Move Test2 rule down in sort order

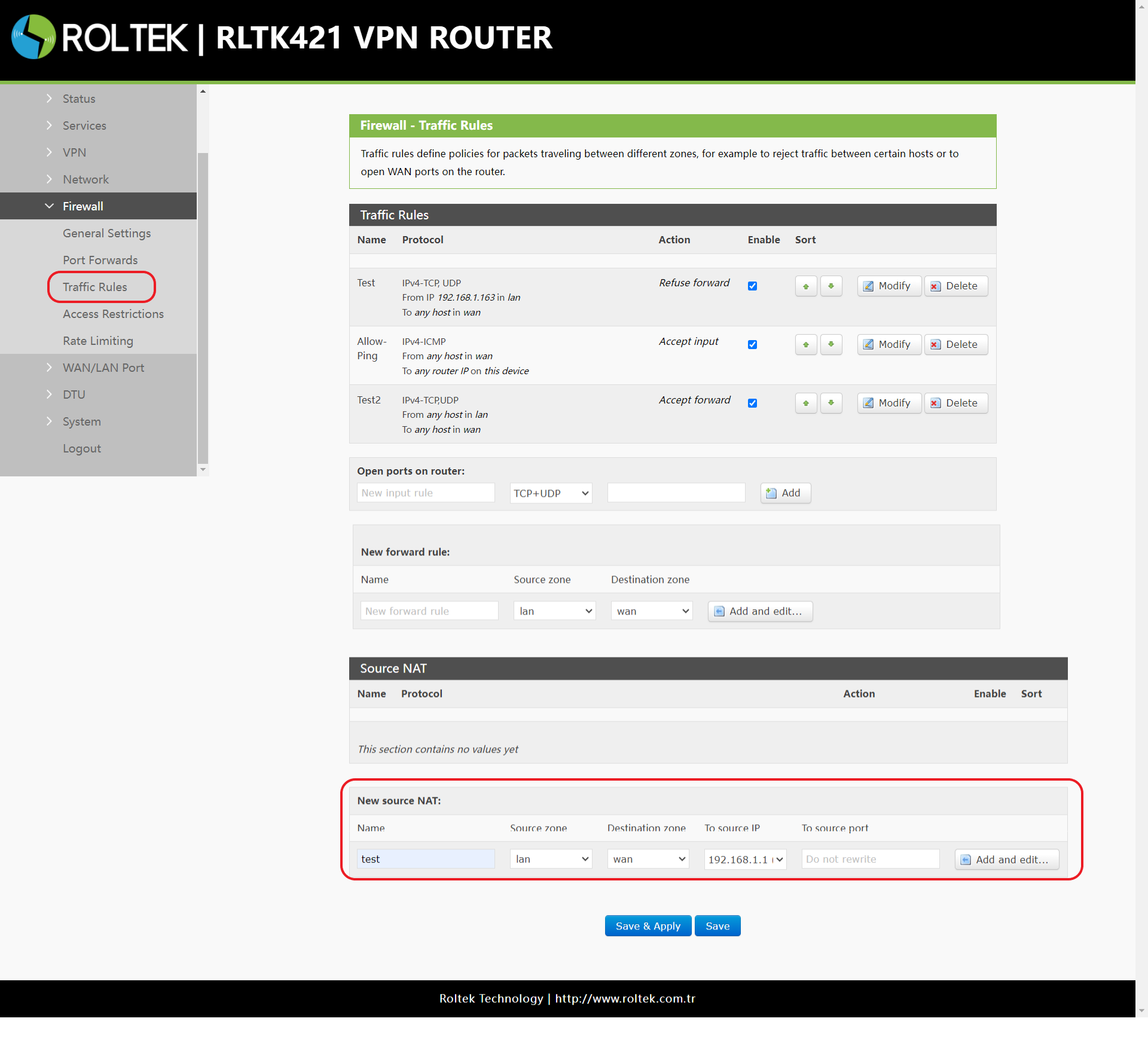[831, 403]
